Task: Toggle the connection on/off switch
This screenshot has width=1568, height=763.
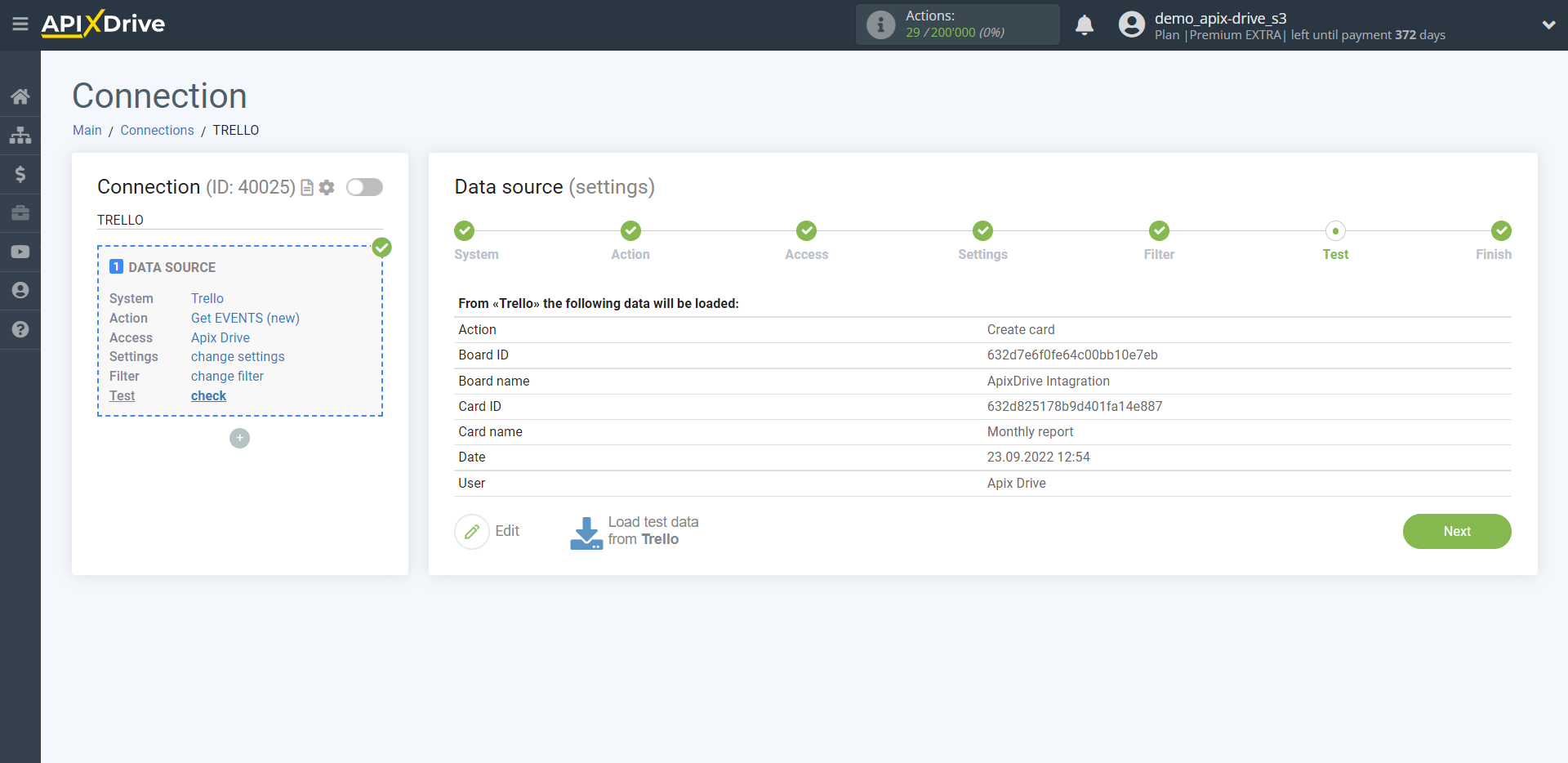Action: click(364, 187)
